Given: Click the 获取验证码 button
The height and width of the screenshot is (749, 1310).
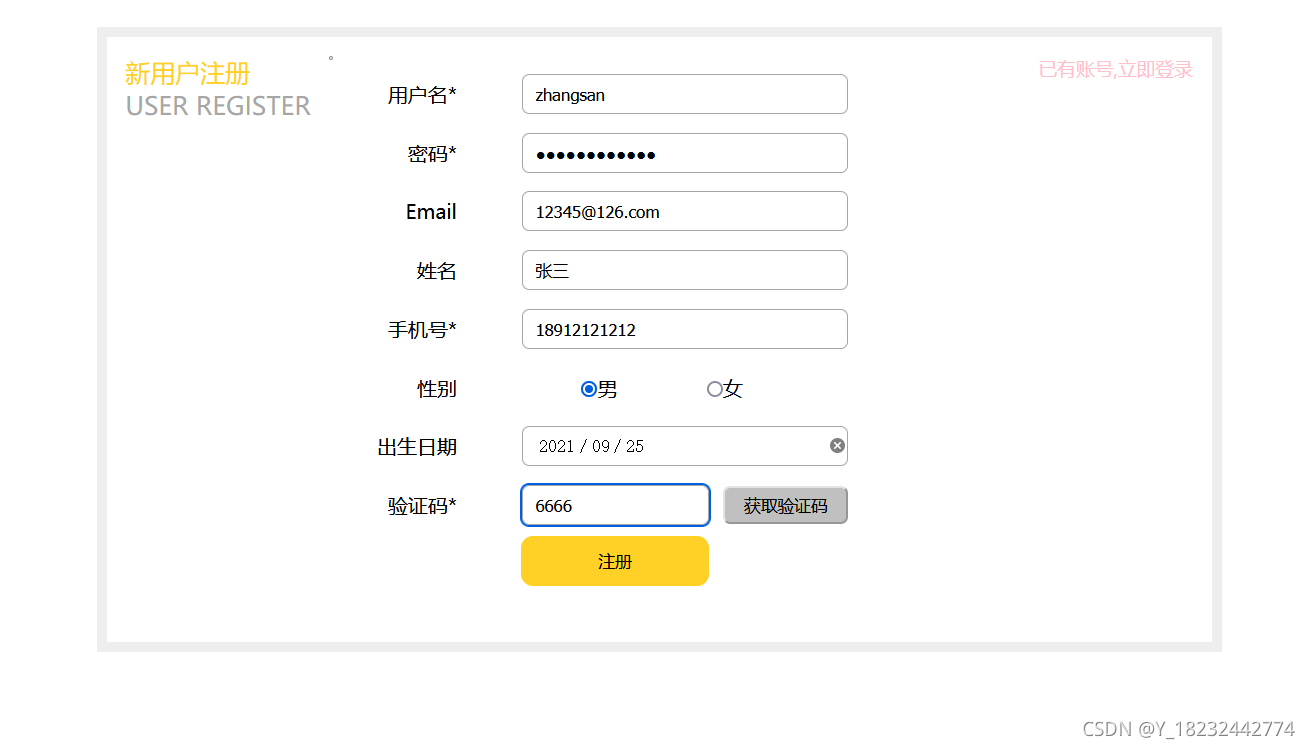Looking at the screenshot, I should [x=786, y=506].
